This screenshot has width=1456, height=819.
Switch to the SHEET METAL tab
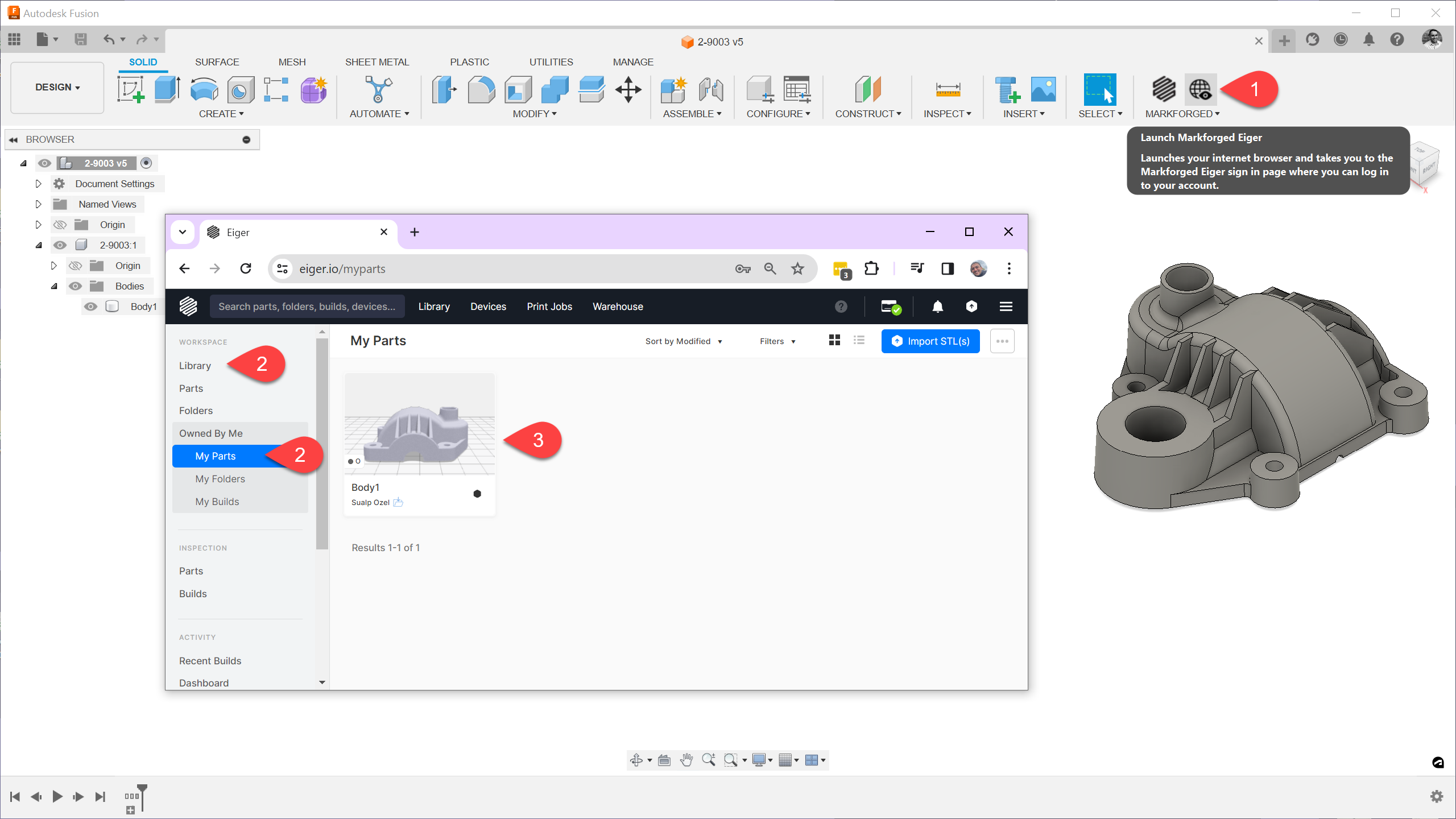point(377,62)
